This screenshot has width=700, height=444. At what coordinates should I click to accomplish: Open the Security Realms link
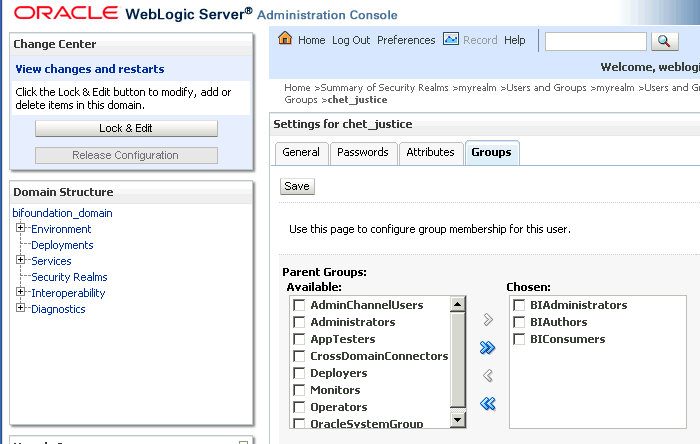click(69, 277)
